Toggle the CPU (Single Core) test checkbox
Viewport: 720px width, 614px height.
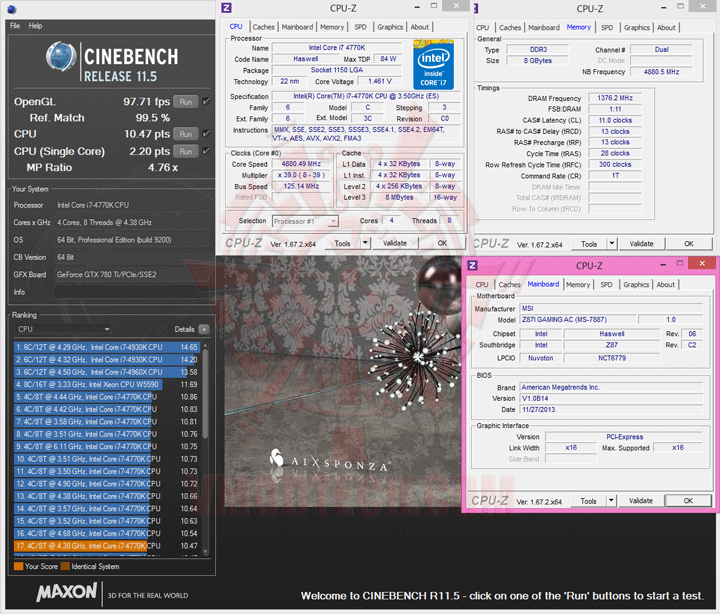click(x=206, y=151)
